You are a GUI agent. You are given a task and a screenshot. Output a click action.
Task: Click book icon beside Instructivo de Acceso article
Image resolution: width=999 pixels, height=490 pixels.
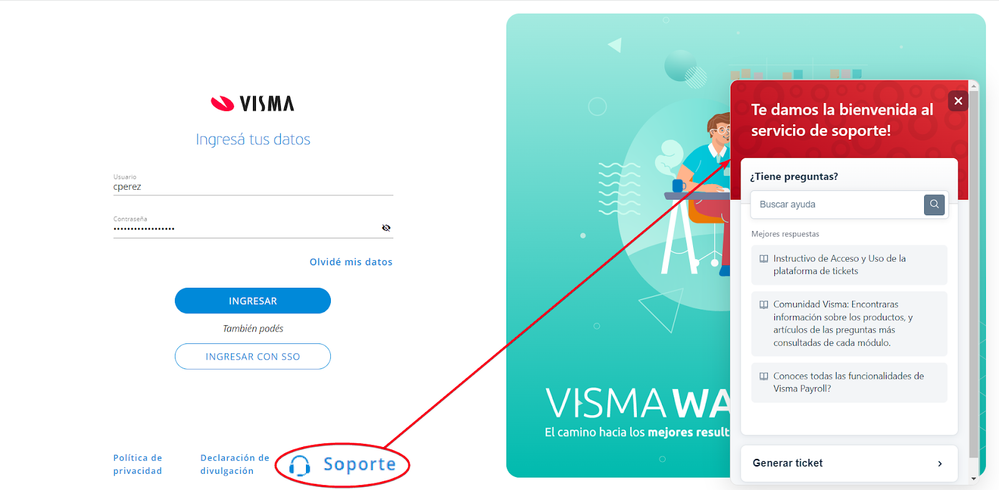(x=763, y=259)
